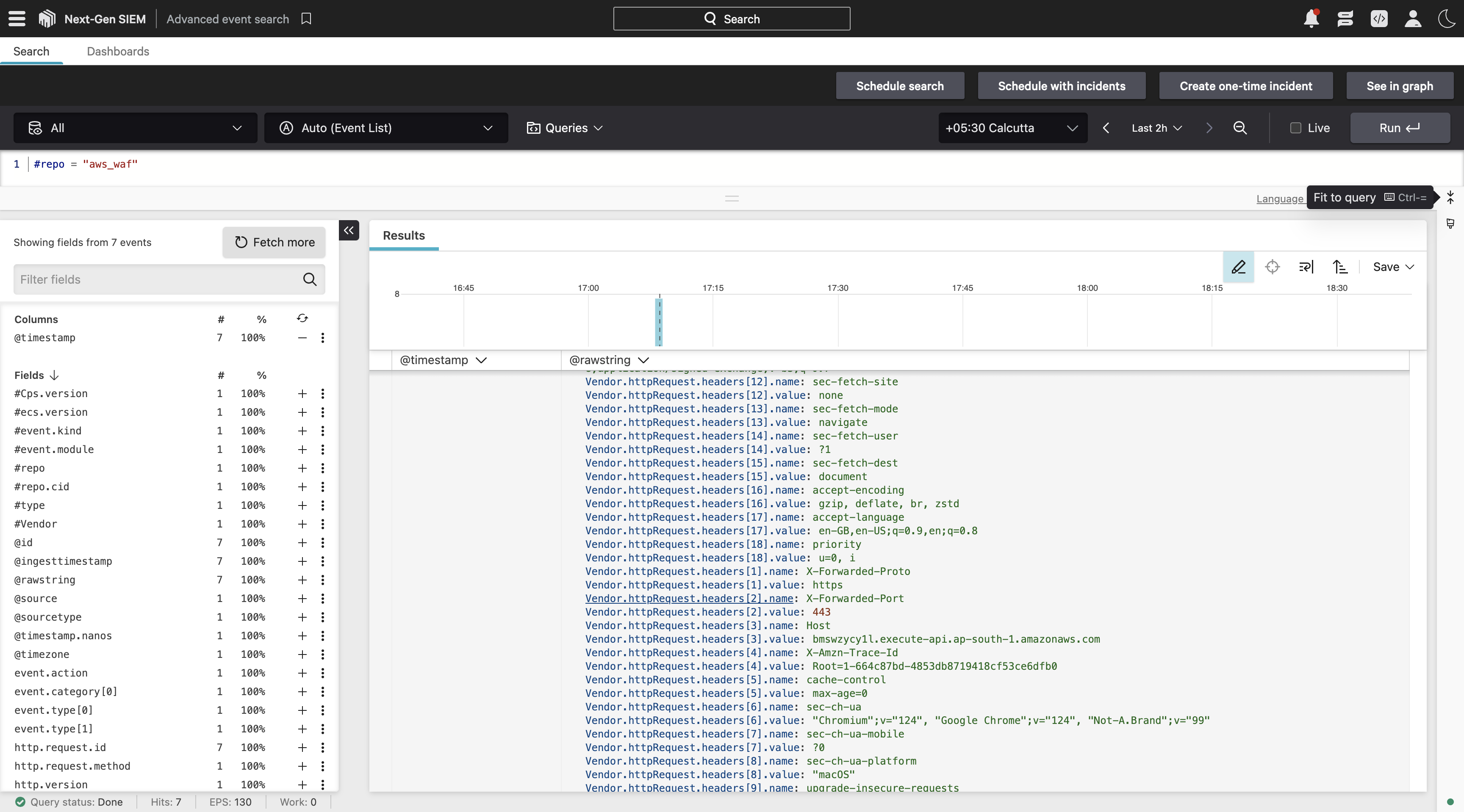The width and height of the screenshot is (1464, 812).
Task: Open the notifications bell
Action: pos(1311,19)
